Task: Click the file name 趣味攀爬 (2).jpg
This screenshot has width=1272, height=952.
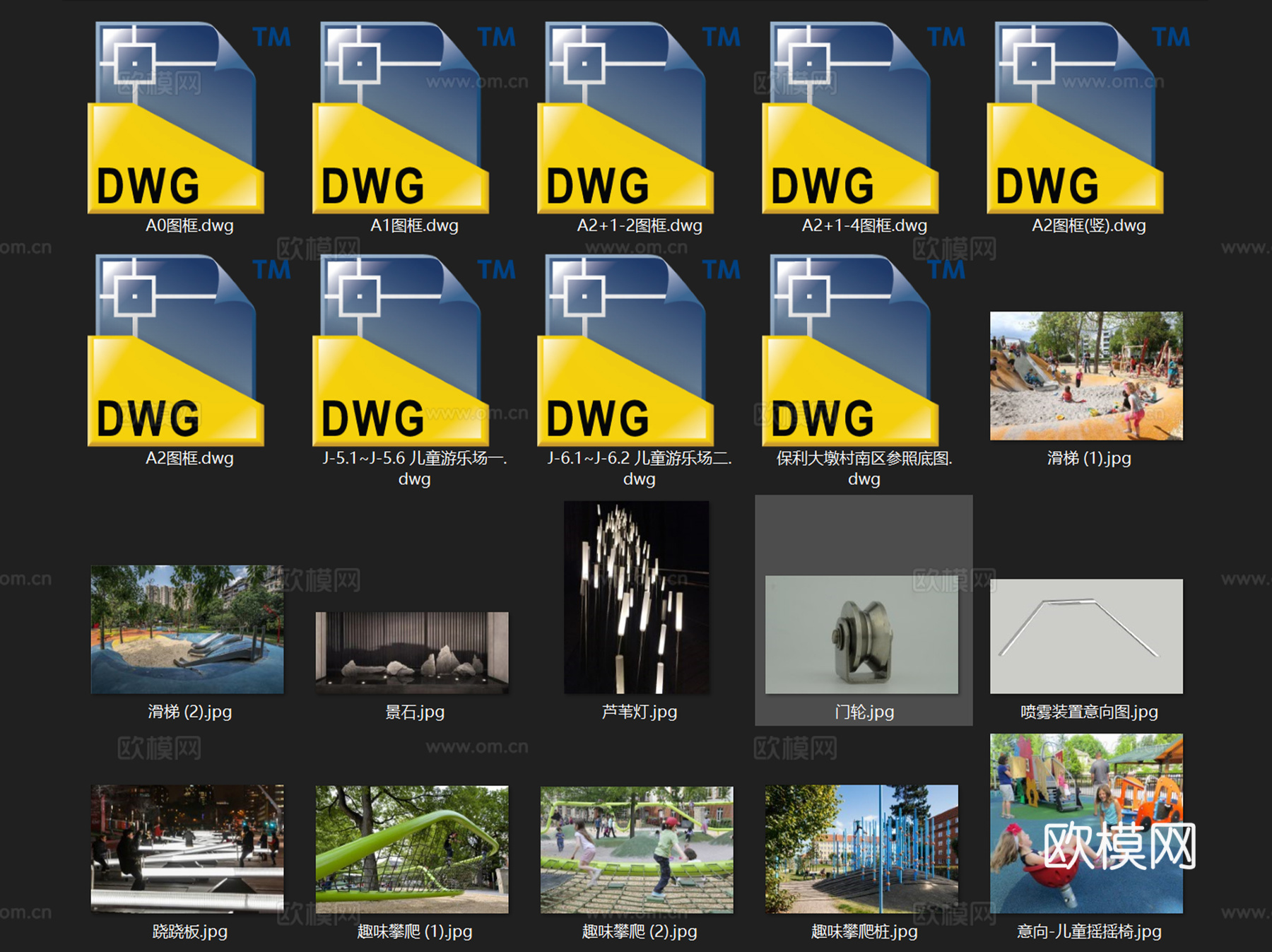Action: pos(640,932)
